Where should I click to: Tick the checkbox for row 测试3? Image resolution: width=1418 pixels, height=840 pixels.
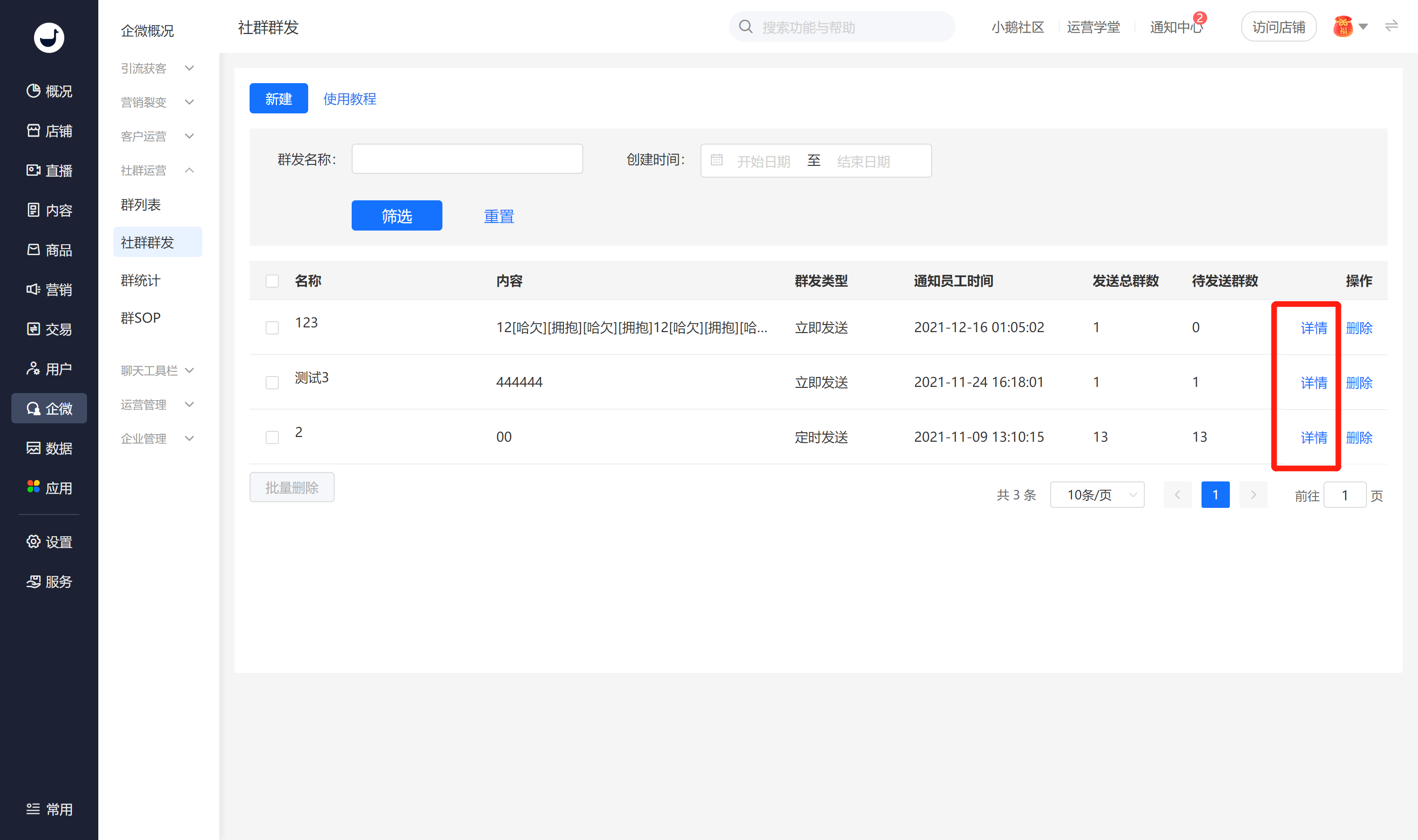coord(272,383)
